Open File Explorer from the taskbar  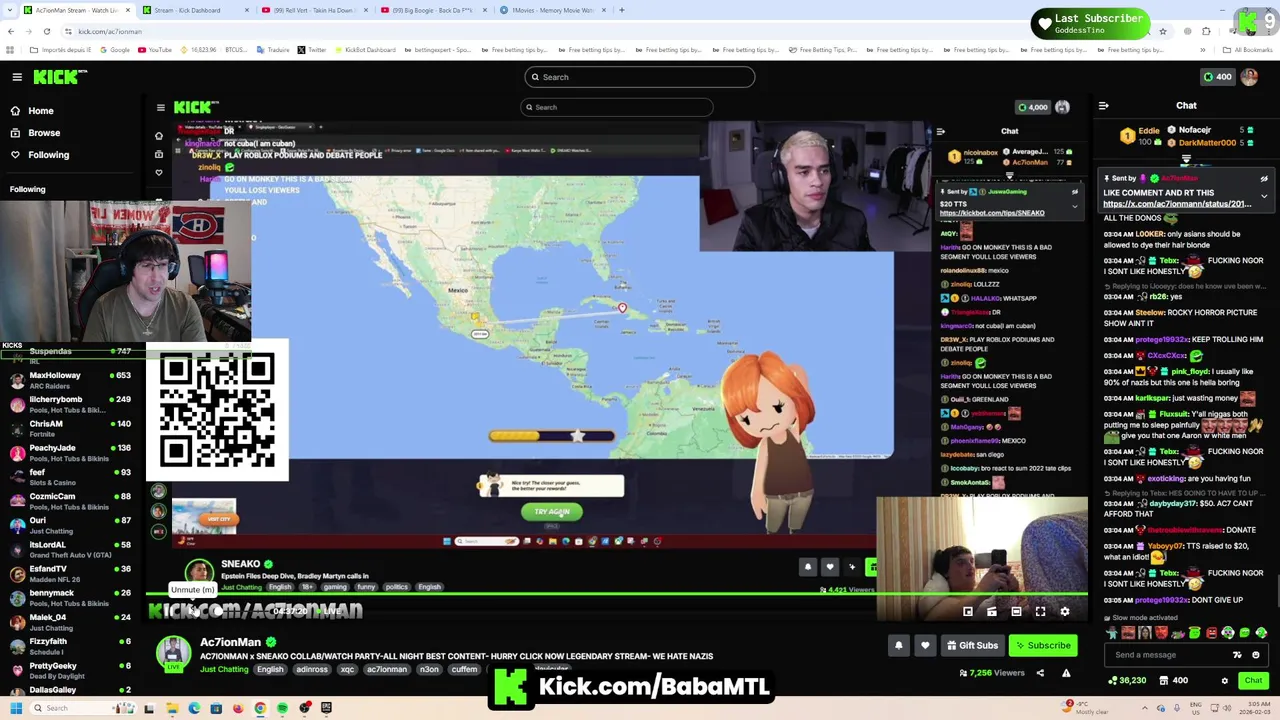tap(172, 708)
